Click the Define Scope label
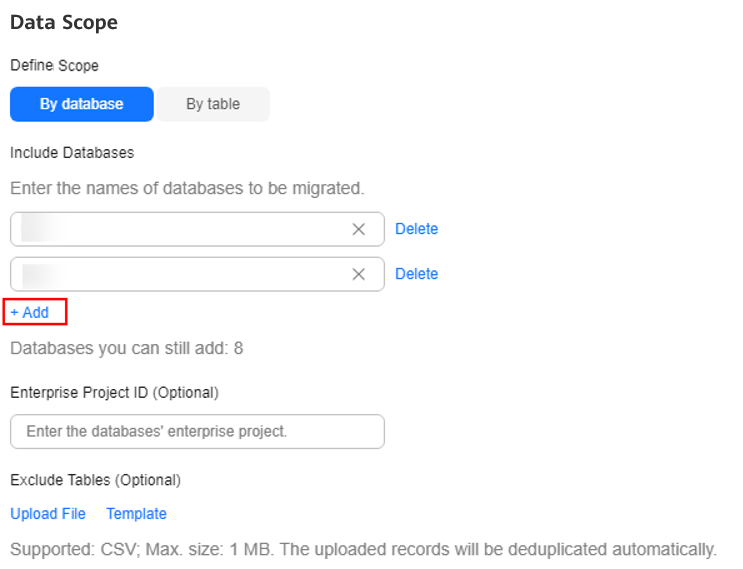The height and width of the screenshot is (569, 743). click(54, 65)
